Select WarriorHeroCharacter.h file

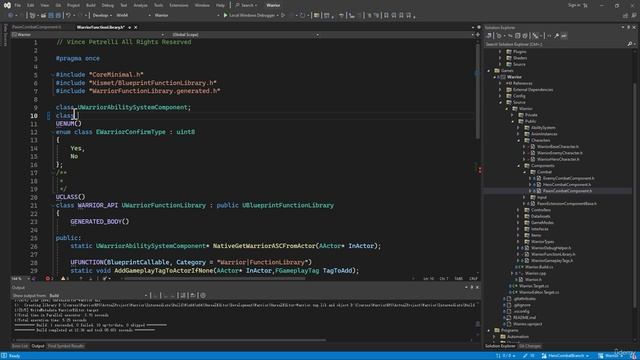pyautogui.click(x=558, y=159)
